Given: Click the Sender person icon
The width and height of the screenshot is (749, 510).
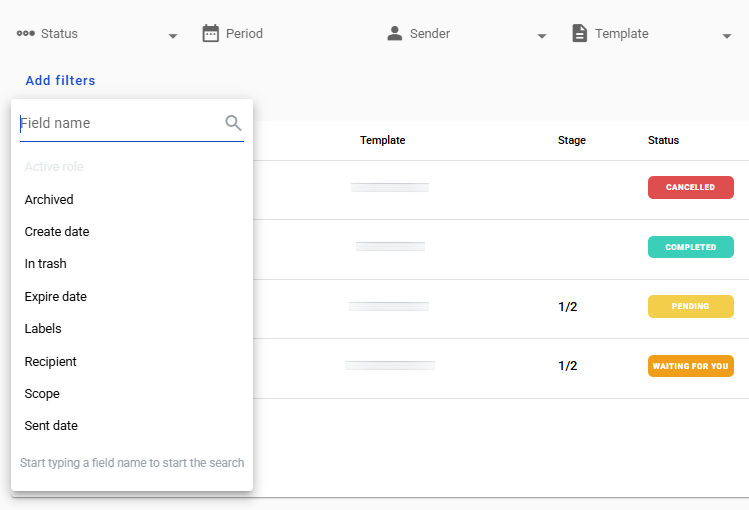Looking at the screenshot, I should 394,34.
